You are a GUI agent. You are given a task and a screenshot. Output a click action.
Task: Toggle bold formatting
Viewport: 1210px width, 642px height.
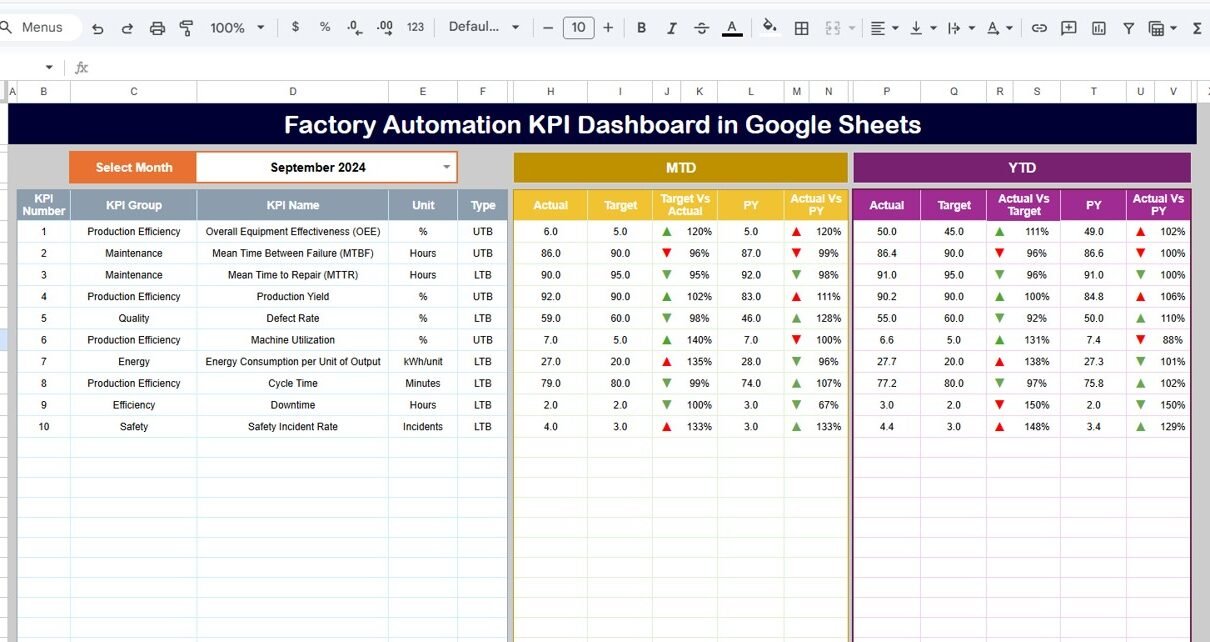coord(641,28)
